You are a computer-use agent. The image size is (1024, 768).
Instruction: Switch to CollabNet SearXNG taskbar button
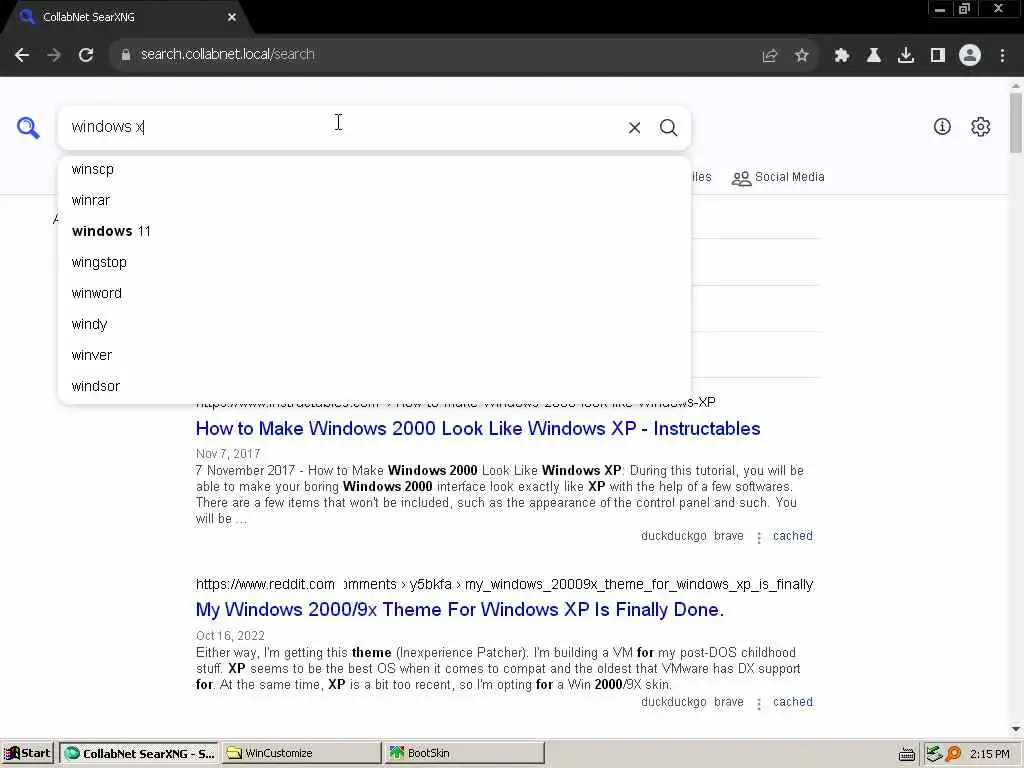(139, 754)
